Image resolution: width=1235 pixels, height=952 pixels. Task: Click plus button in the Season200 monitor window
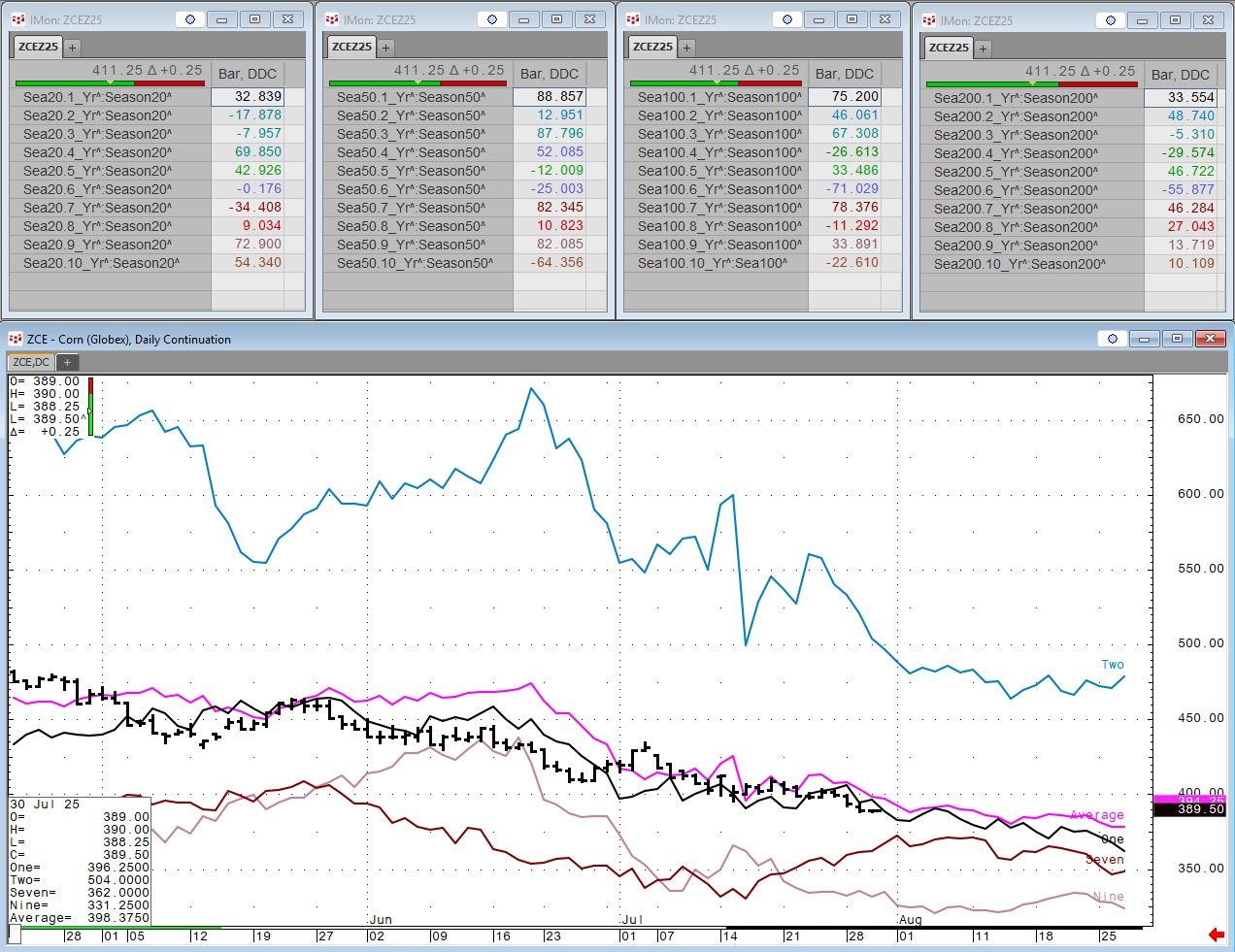pyautogui.click(x=983, y=48)
